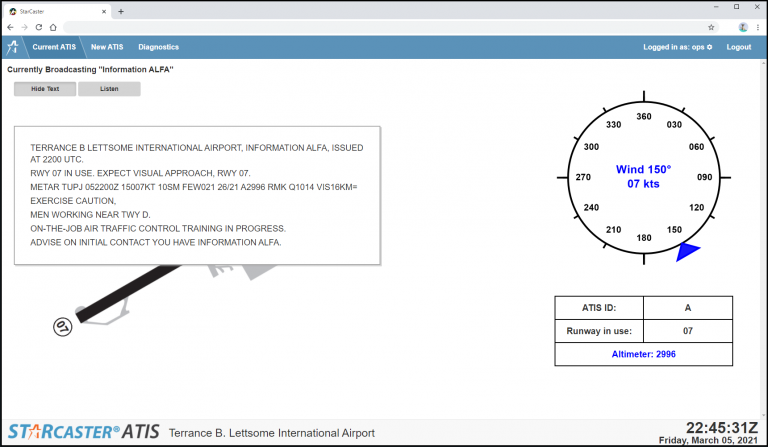Open settings gear next to ops user
Image resolution: width=768 pixels, height=447 pixels.
(x=709, y=47)
